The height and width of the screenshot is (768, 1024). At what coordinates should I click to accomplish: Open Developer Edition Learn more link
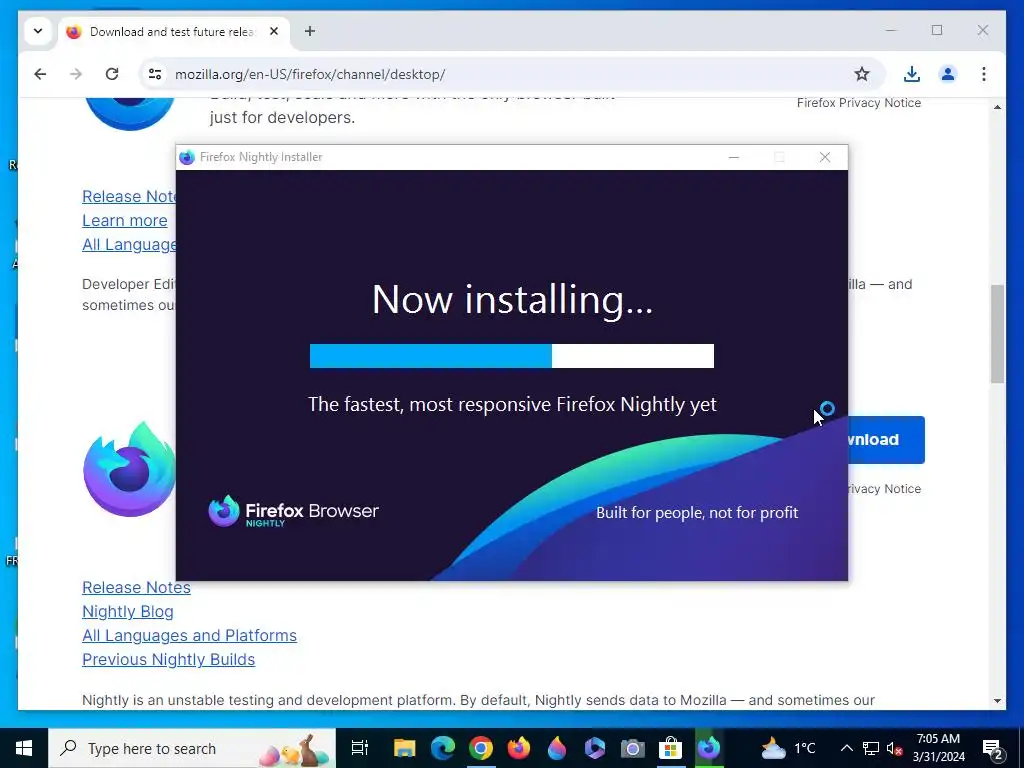[125, 221]
